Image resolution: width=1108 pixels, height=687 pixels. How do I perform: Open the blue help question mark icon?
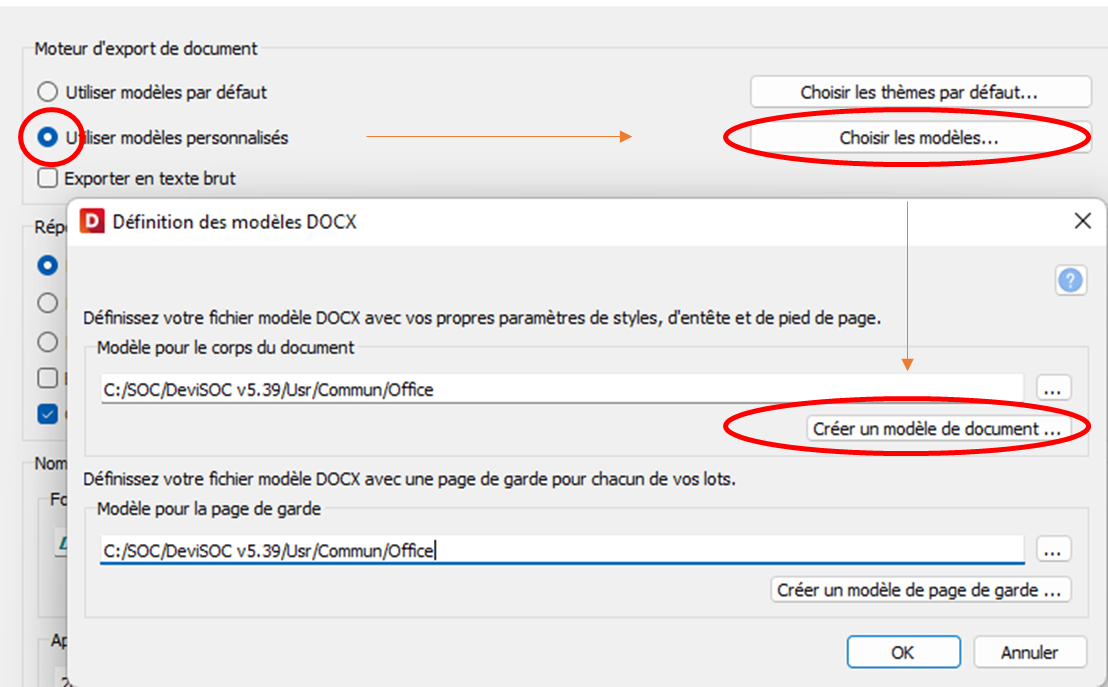(1071, 281)
